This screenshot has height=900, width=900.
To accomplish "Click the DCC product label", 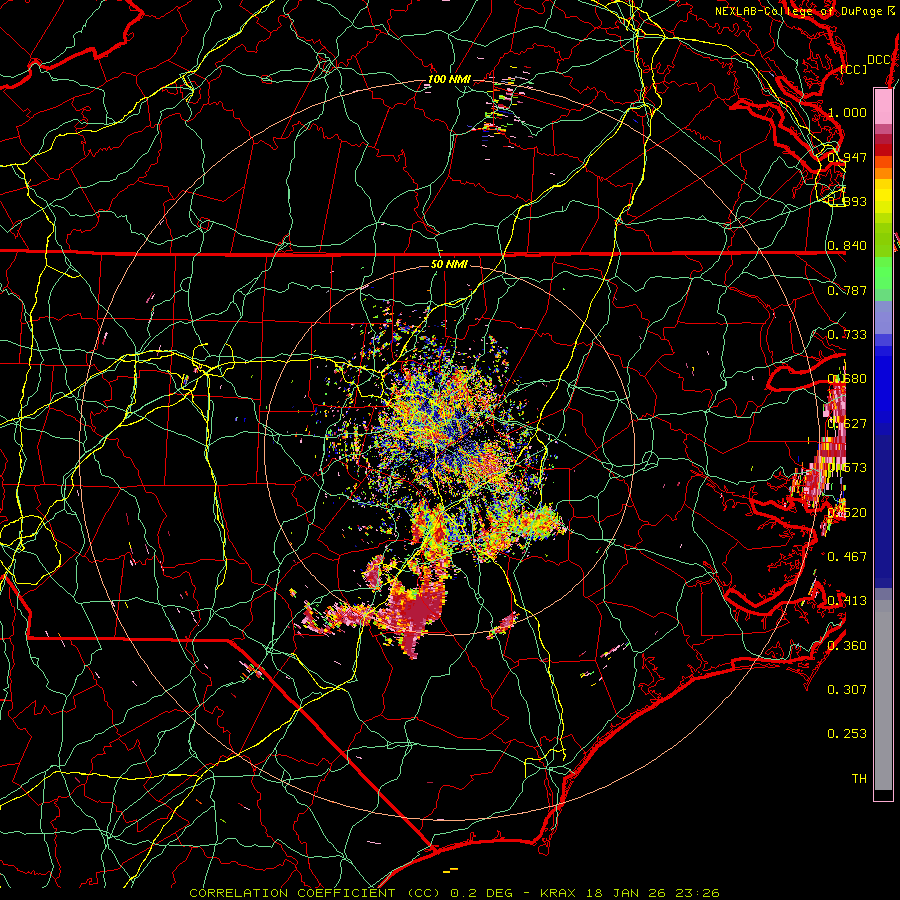I will [x=879, y=60].
